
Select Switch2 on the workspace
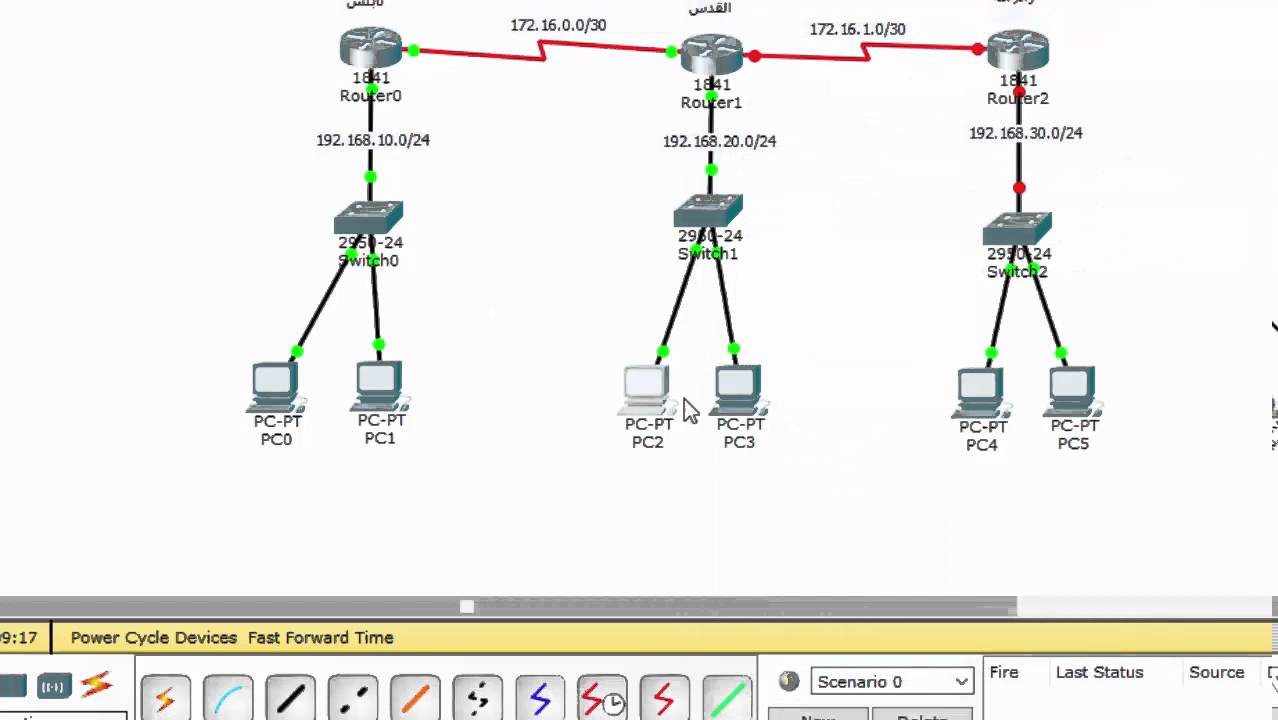point(1017,229)
